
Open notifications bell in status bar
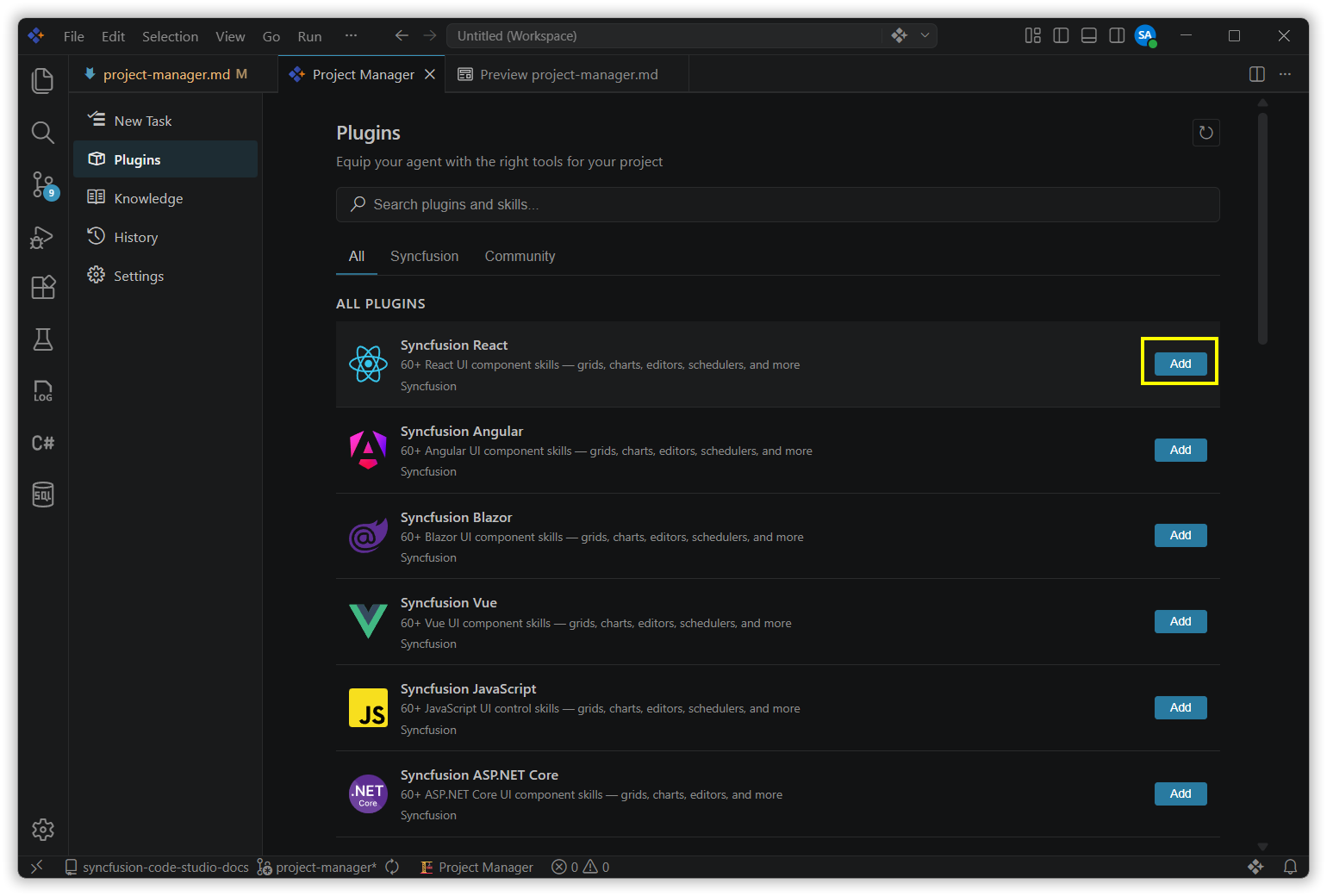[x=1290, y=867]
